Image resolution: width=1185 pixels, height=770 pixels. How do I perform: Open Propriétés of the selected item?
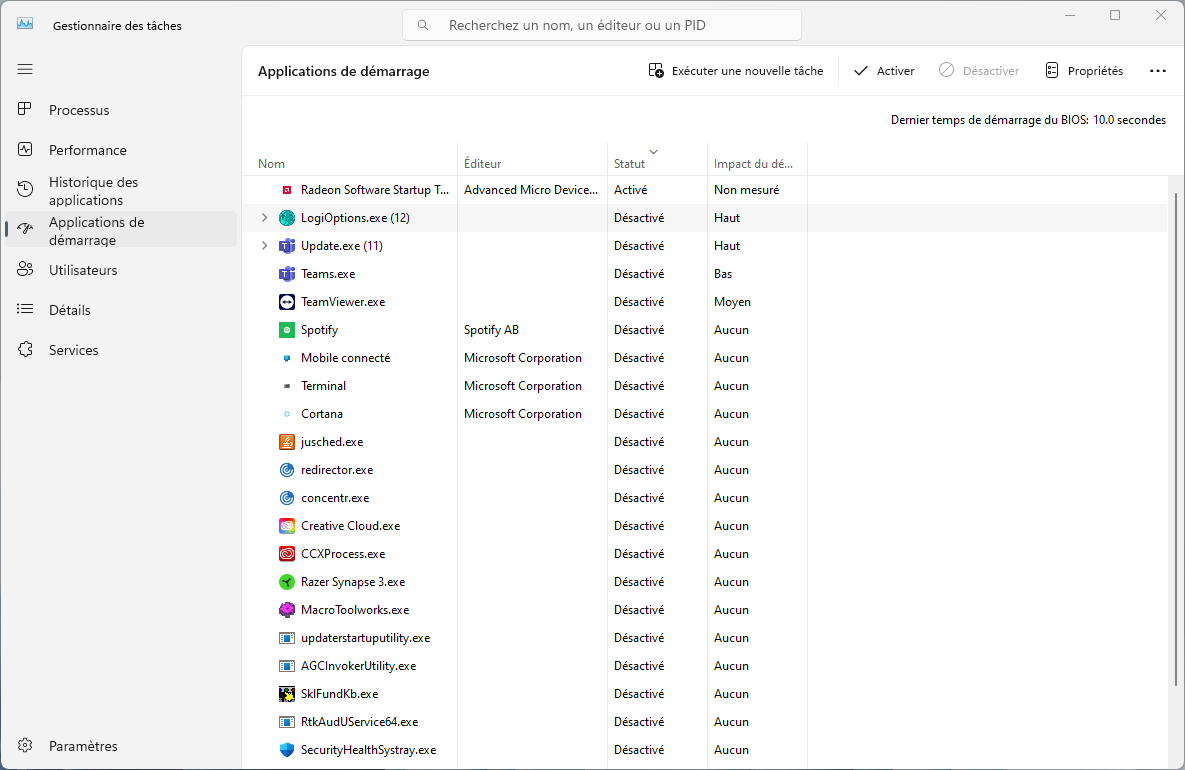click(1084, 71)
